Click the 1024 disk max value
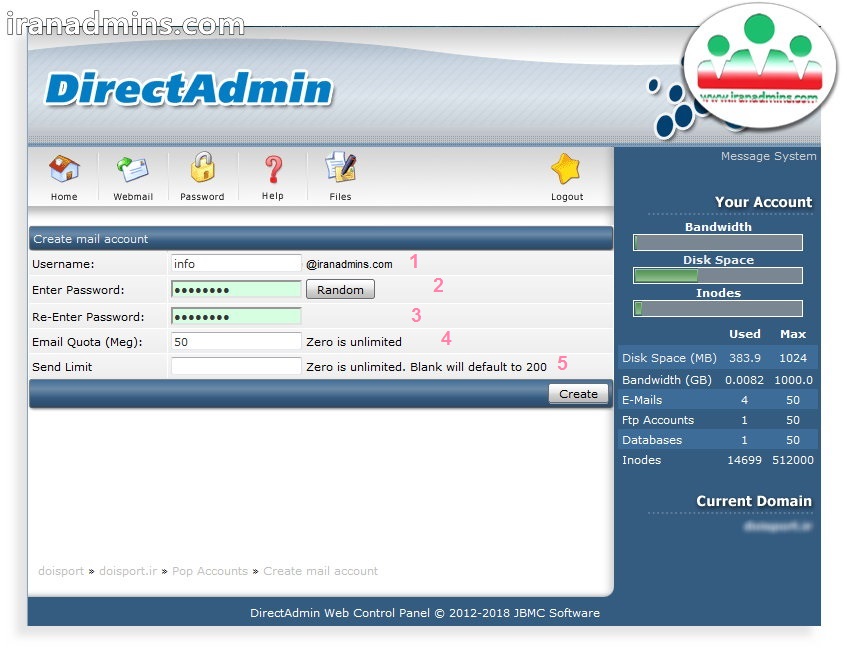 point(792,358)
